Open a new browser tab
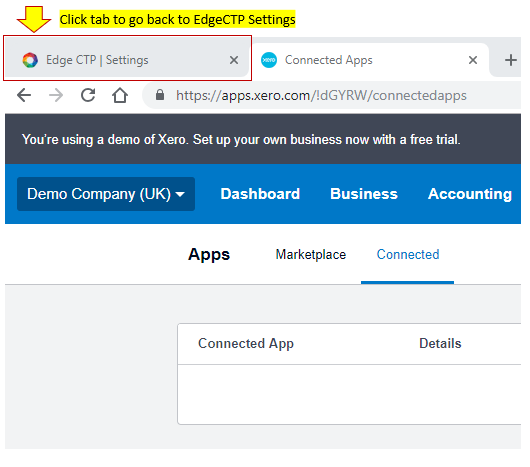 click(510, 60)
